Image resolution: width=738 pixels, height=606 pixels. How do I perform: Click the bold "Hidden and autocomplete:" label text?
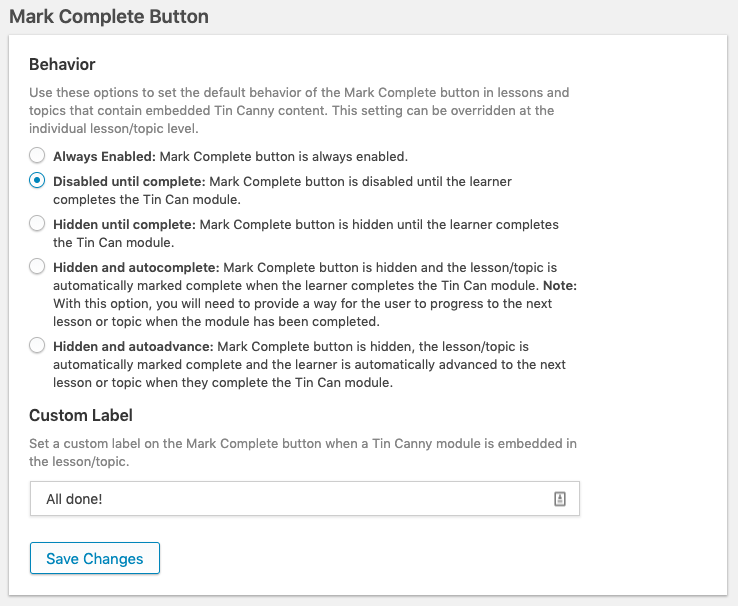pos(136,267)
